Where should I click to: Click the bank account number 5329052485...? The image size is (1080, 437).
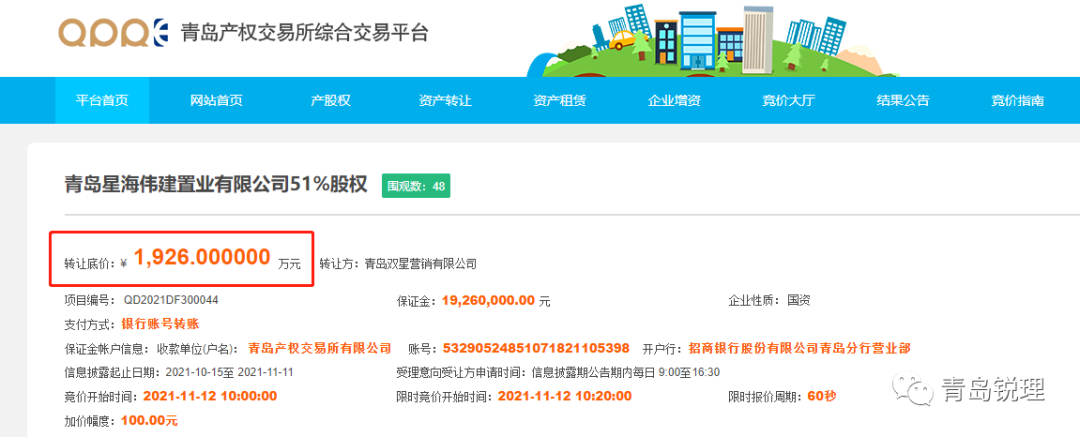[536, 348]
